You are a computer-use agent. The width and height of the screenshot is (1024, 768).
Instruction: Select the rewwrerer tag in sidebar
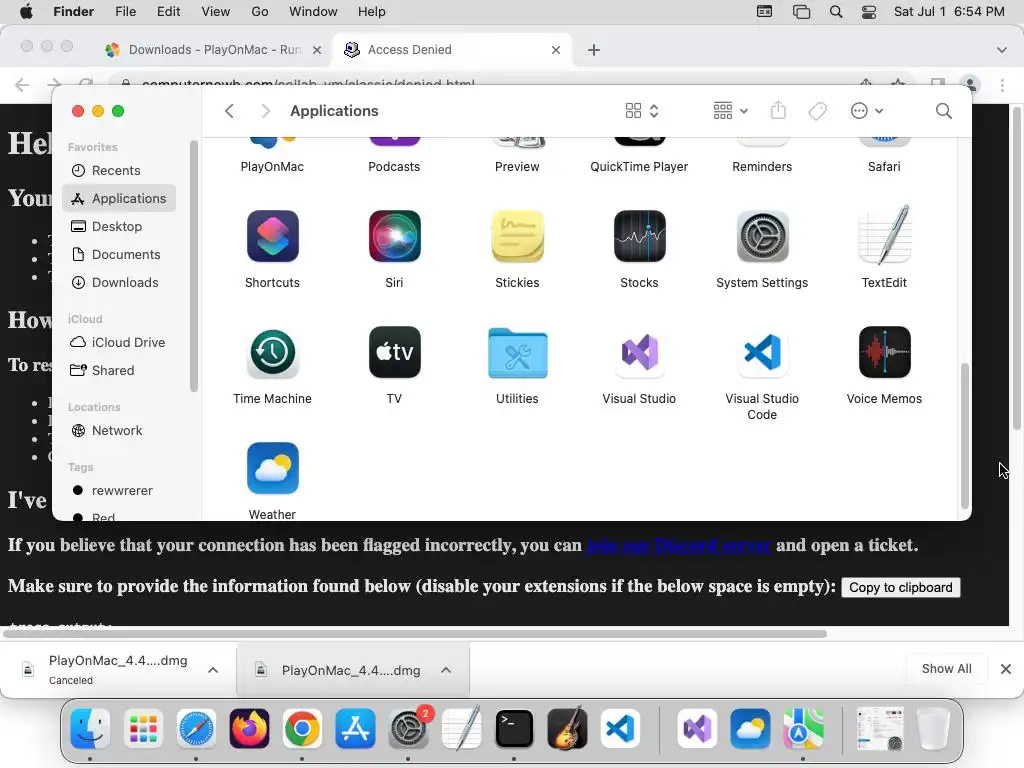click(119, 490)
